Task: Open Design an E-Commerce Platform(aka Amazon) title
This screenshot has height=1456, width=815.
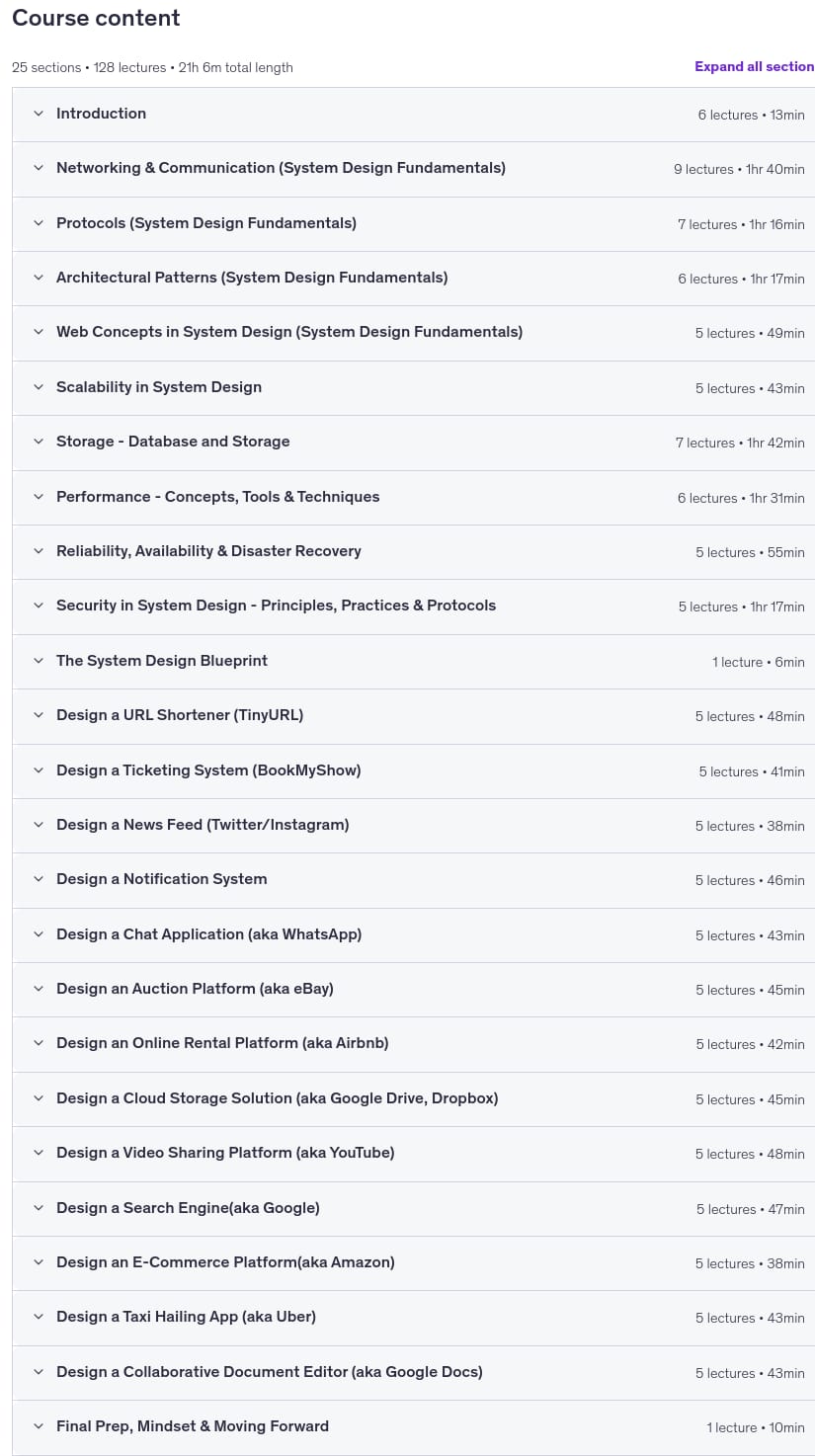Action: click(225, 1262)
